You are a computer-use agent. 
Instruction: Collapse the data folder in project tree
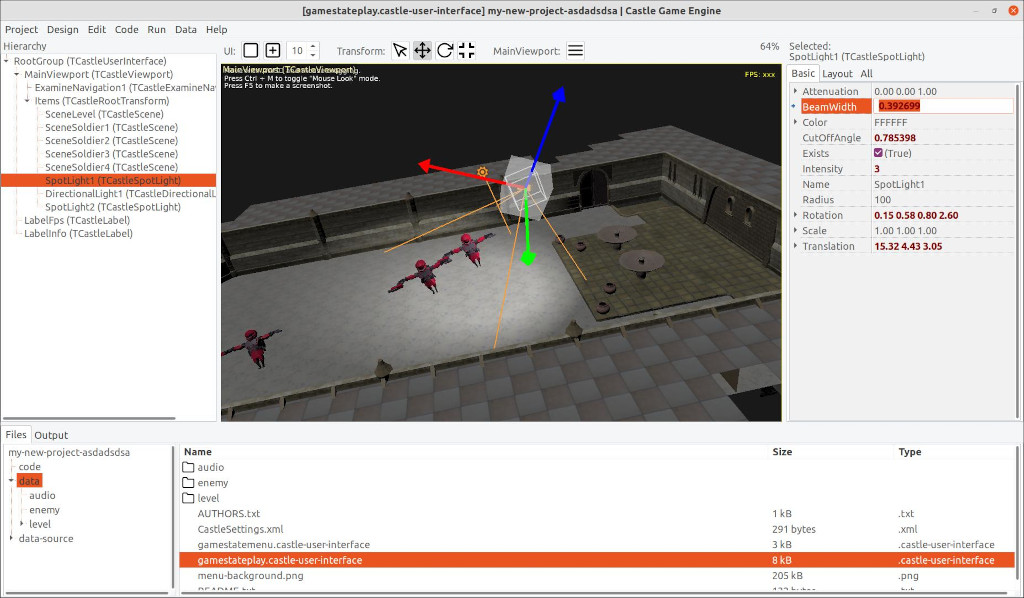coord(11,481)
